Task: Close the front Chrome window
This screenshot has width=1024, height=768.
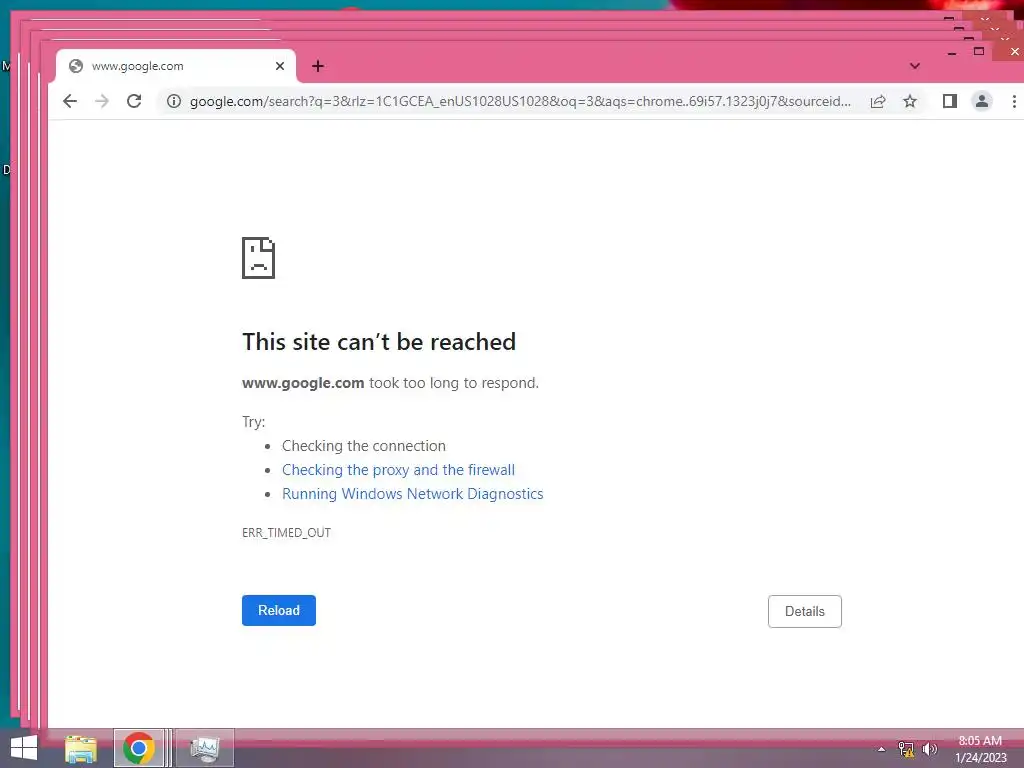Action: pos(1013,52)
